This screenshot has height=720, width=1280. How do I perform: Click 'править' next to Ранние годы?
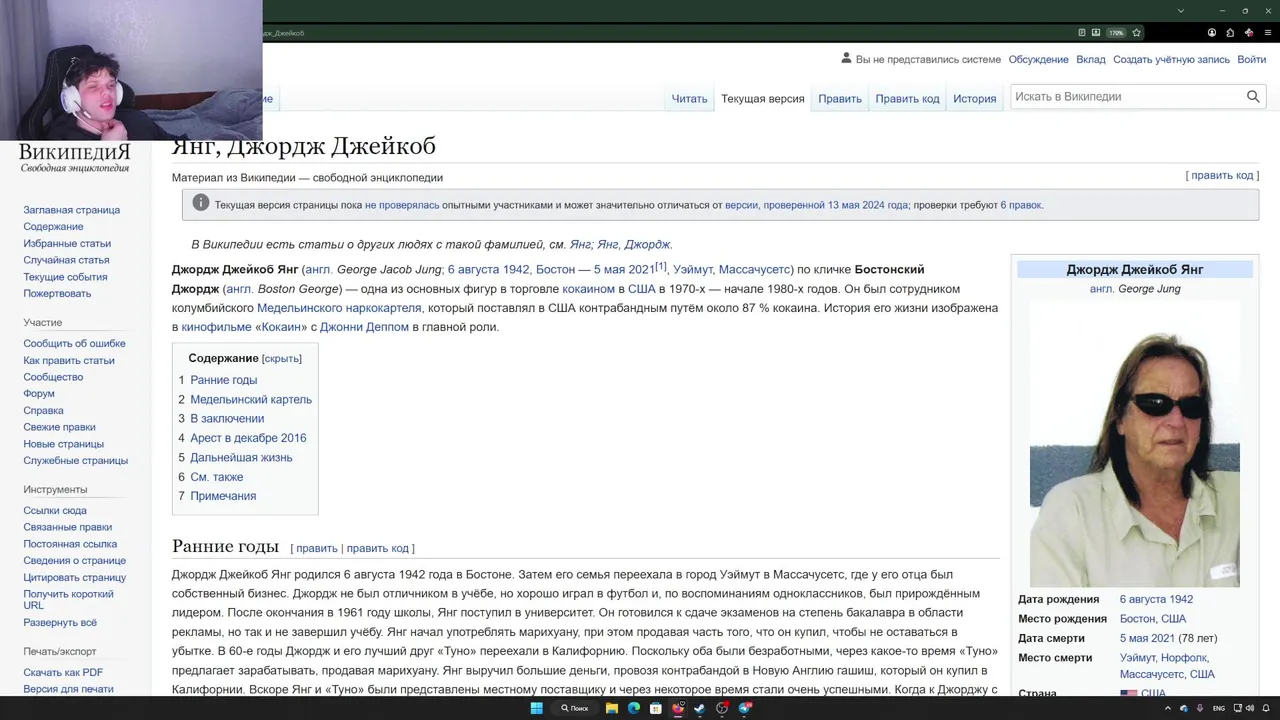pos(316,548)
